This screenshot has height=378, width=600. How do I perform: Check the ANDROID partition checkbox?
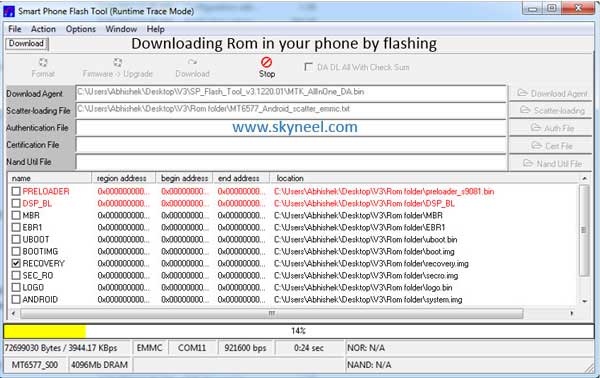pyautogui.click(x=16, y=299)
